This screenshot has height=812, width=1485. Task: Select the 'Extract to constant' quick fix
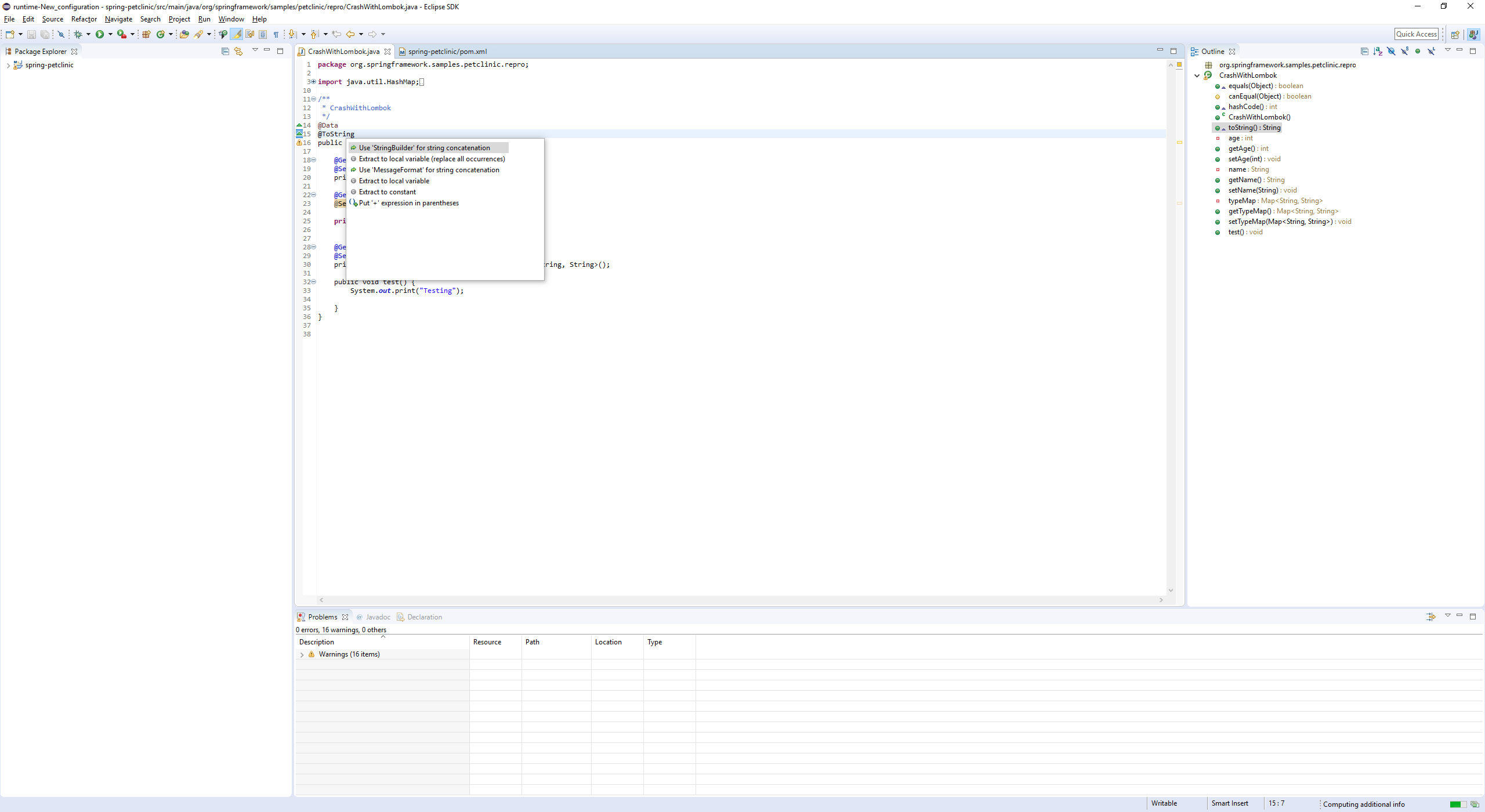(387, 191)
